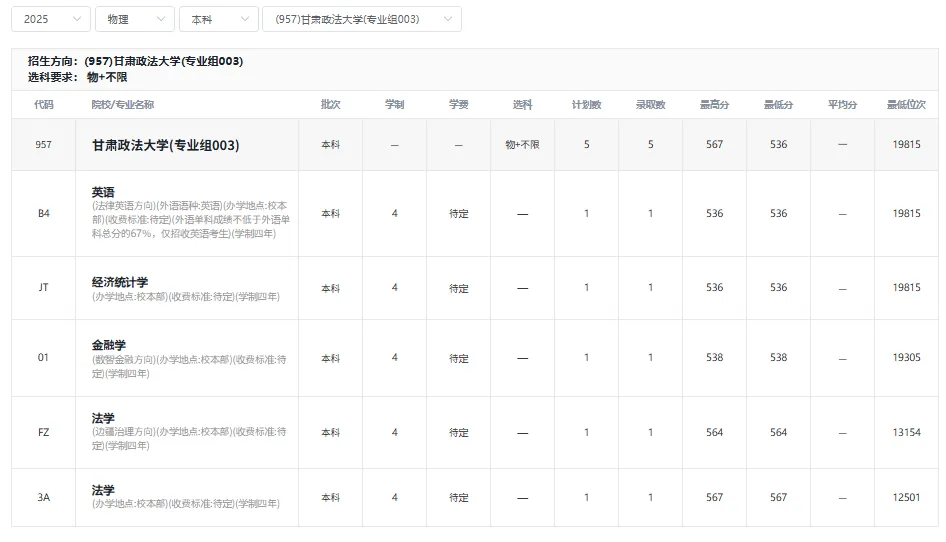
Task: Select the 甘肃政法大学(专业组003) table row title
Action: click(x=165, y=145)
